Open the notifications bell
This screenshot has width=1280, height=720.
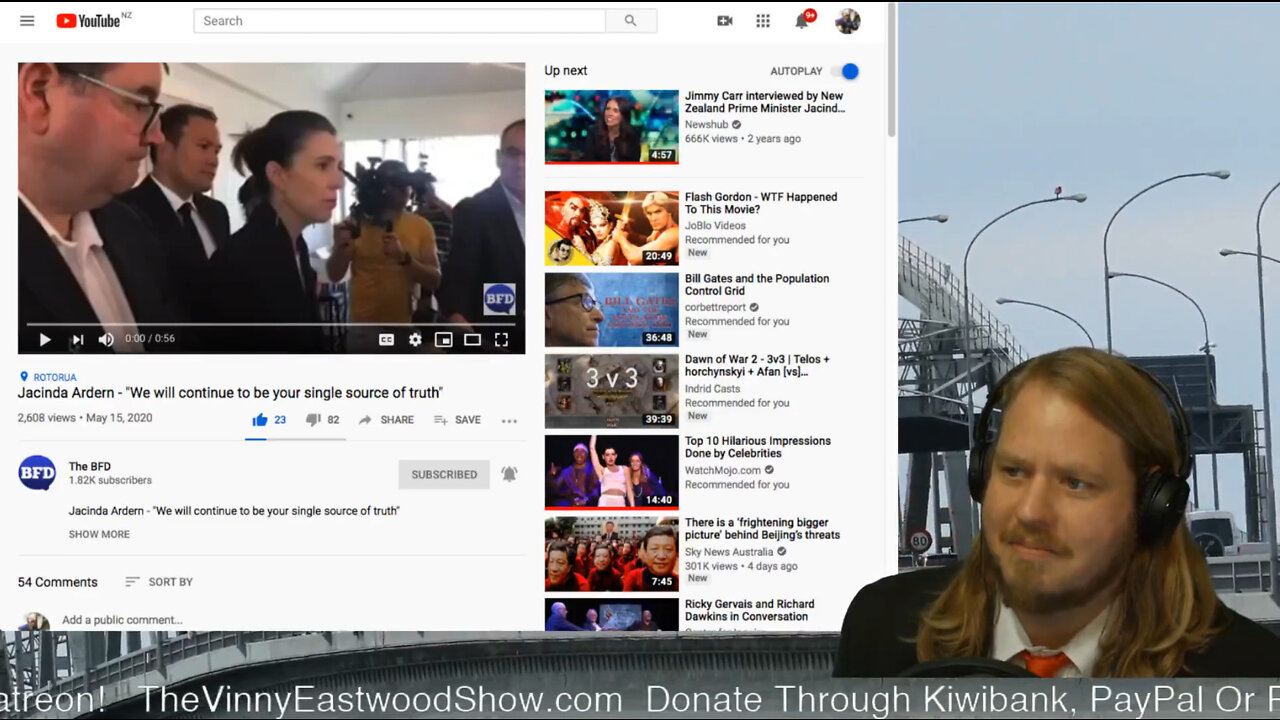click(802, 21)
